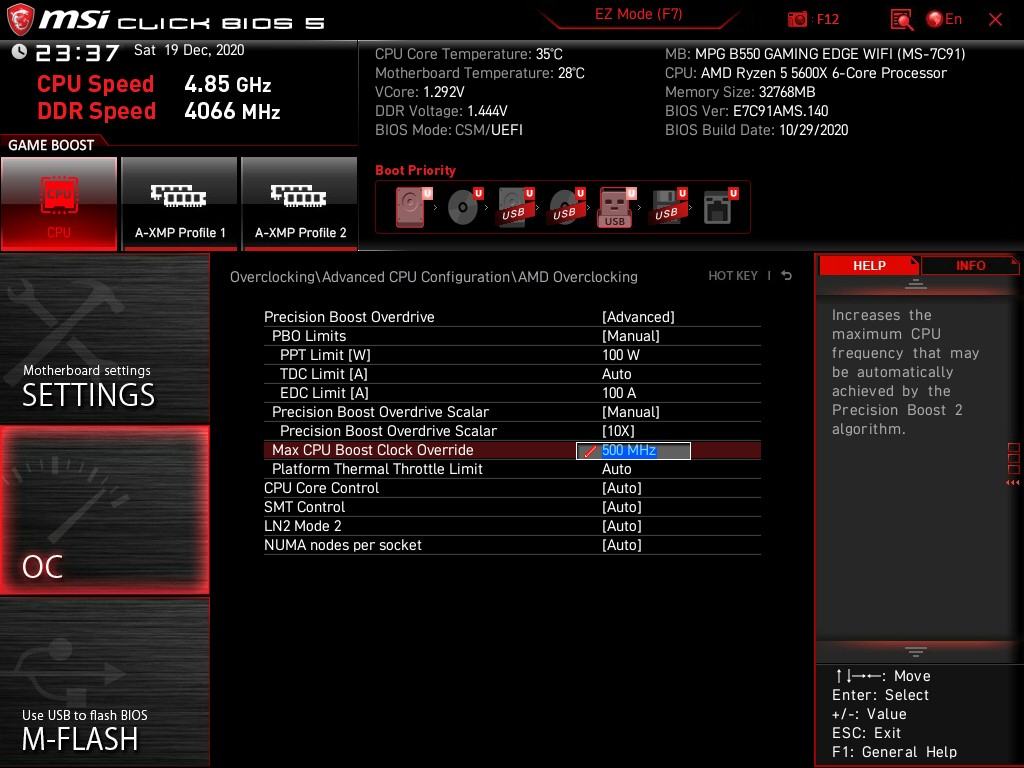1024x768 pixels.
Task: Select the network boot device icon
Action: pyautogui.click(x=720, y=208)
